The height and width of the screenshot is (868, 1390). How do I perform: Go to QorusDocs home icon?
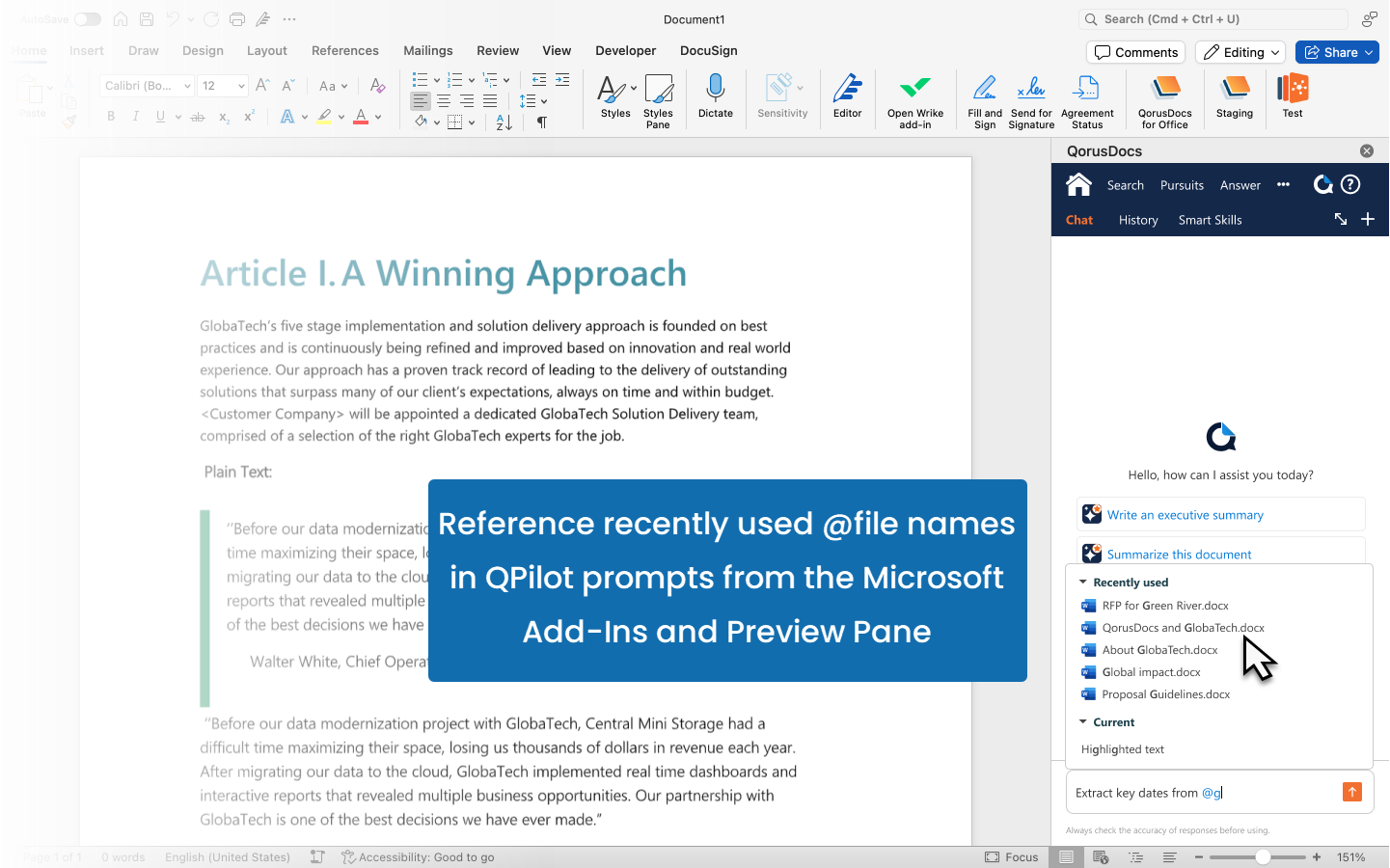click(1078, 184)
